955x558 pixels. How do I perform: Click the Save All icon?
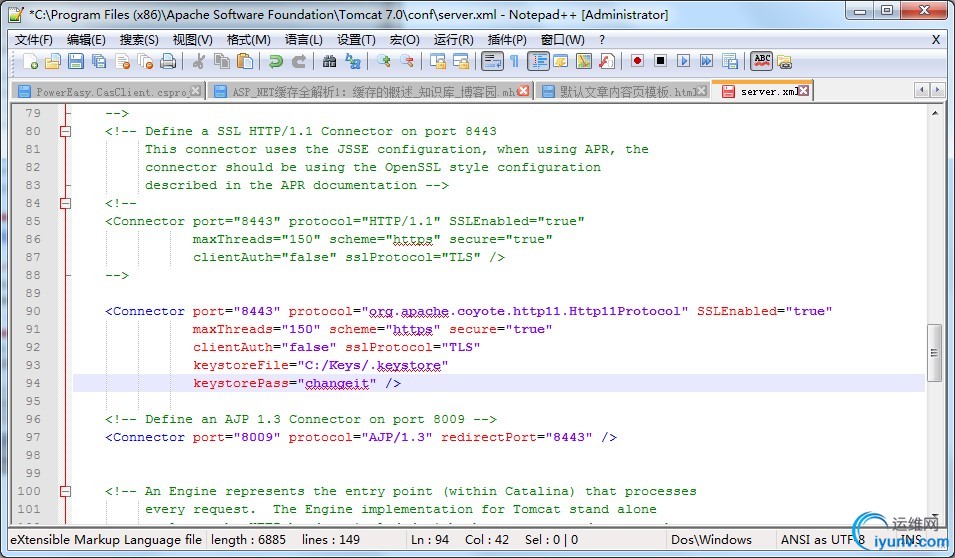[99, 61]
